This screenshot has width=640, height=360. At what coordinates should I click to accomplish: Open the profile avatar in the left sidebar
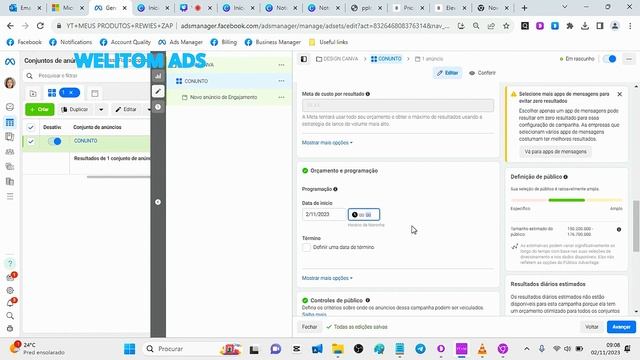(x=10, y=83)
